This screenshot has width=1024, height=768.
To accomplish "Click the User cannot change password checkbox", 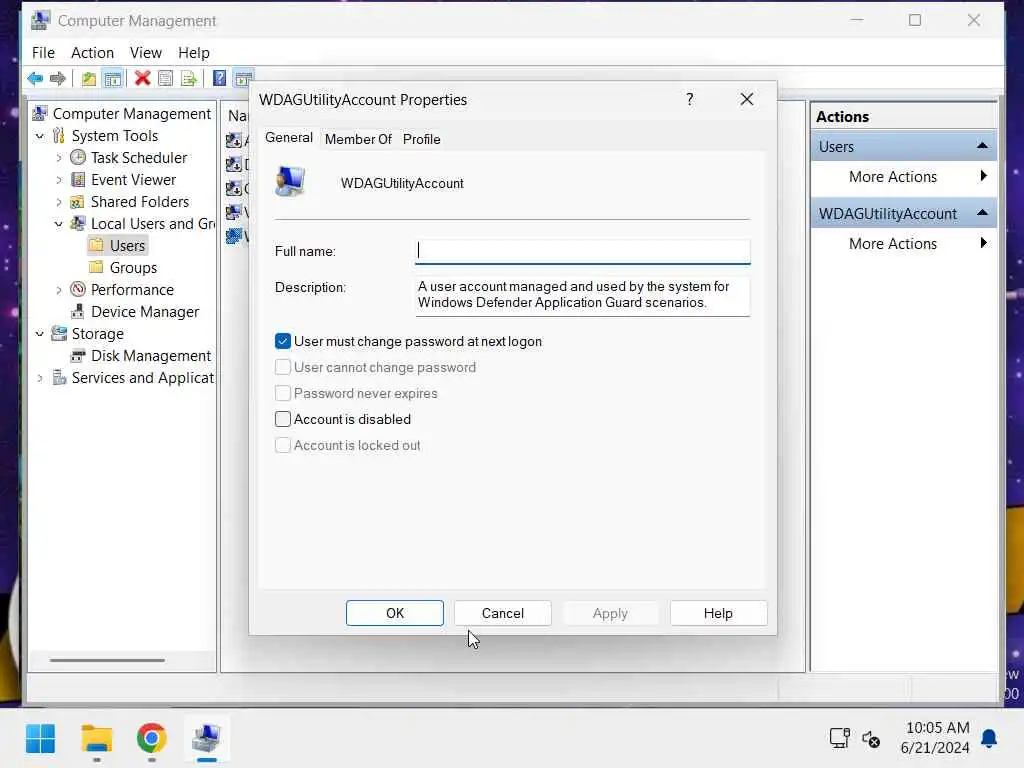I will (283, 367).
